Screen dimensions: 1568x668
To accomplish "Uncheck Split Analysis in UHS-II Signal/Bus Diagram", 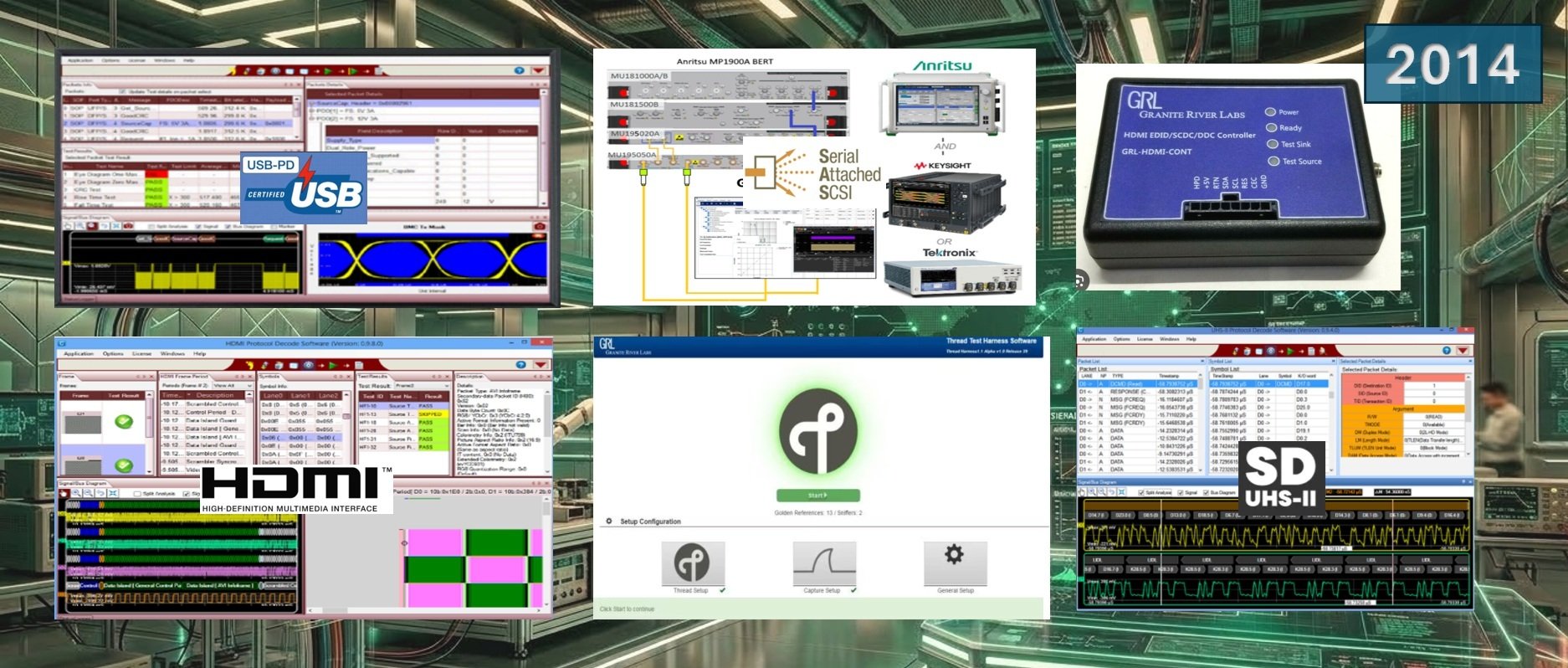I will [1142, 492].
